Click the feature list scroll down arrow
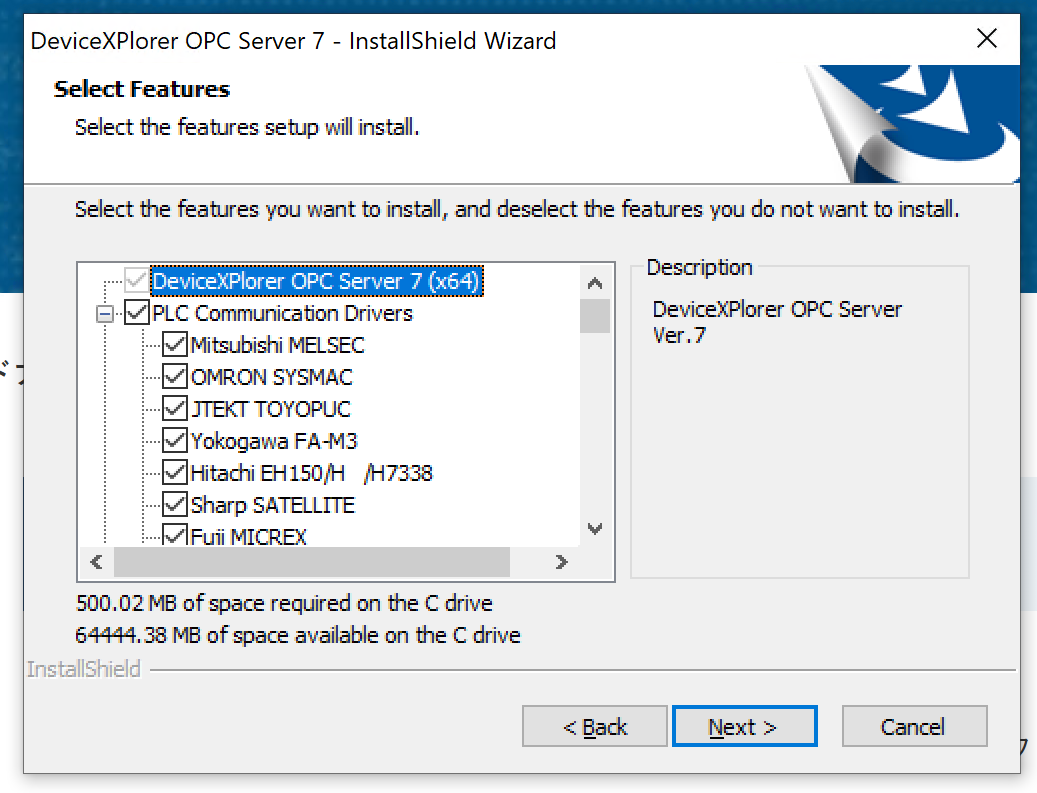Image resolution: width=1037 pixels, height=793 pixels. click(x=595, y=529)
